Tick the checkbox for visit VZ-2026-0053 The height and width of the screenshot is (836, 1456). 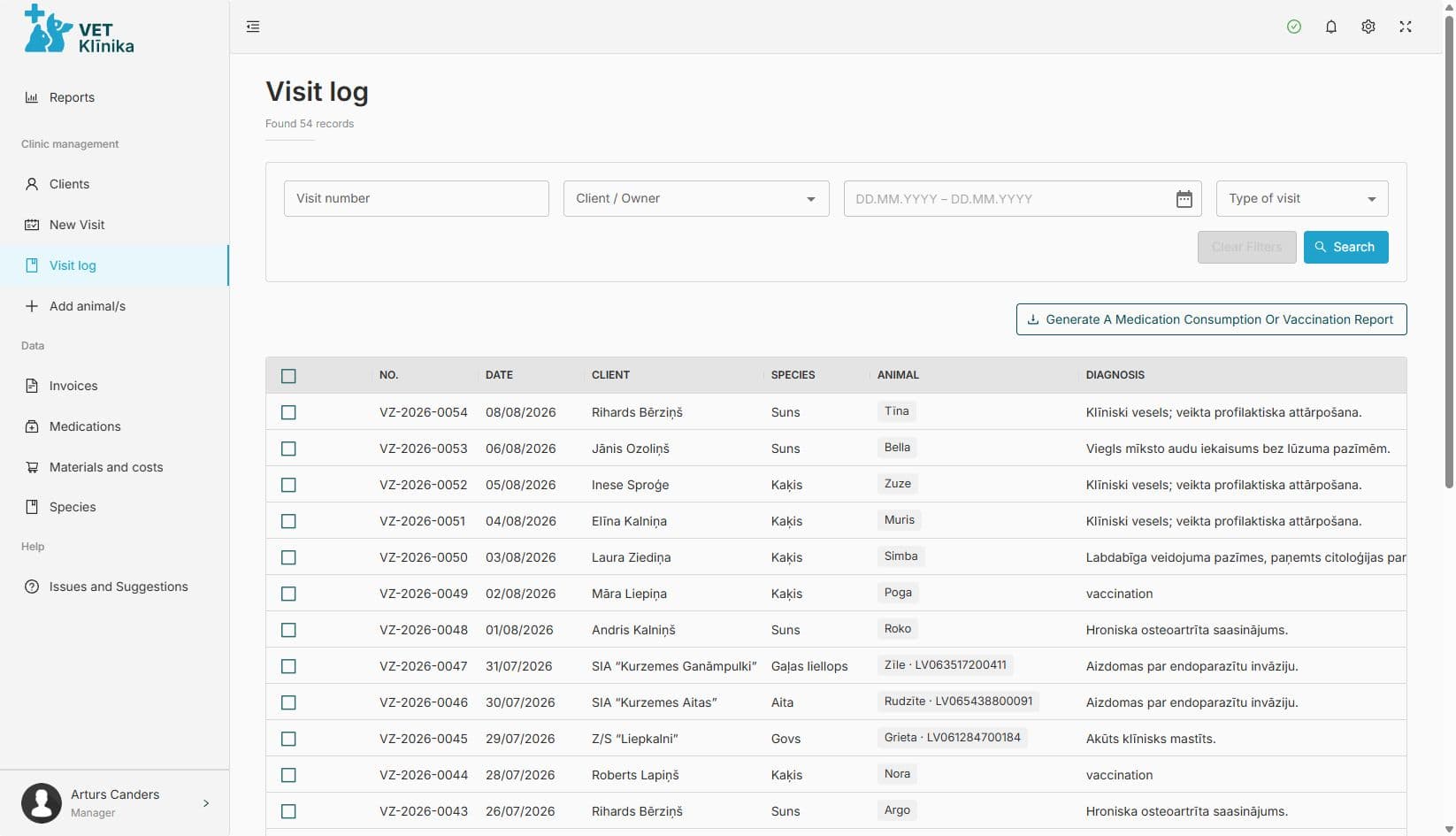288,449
